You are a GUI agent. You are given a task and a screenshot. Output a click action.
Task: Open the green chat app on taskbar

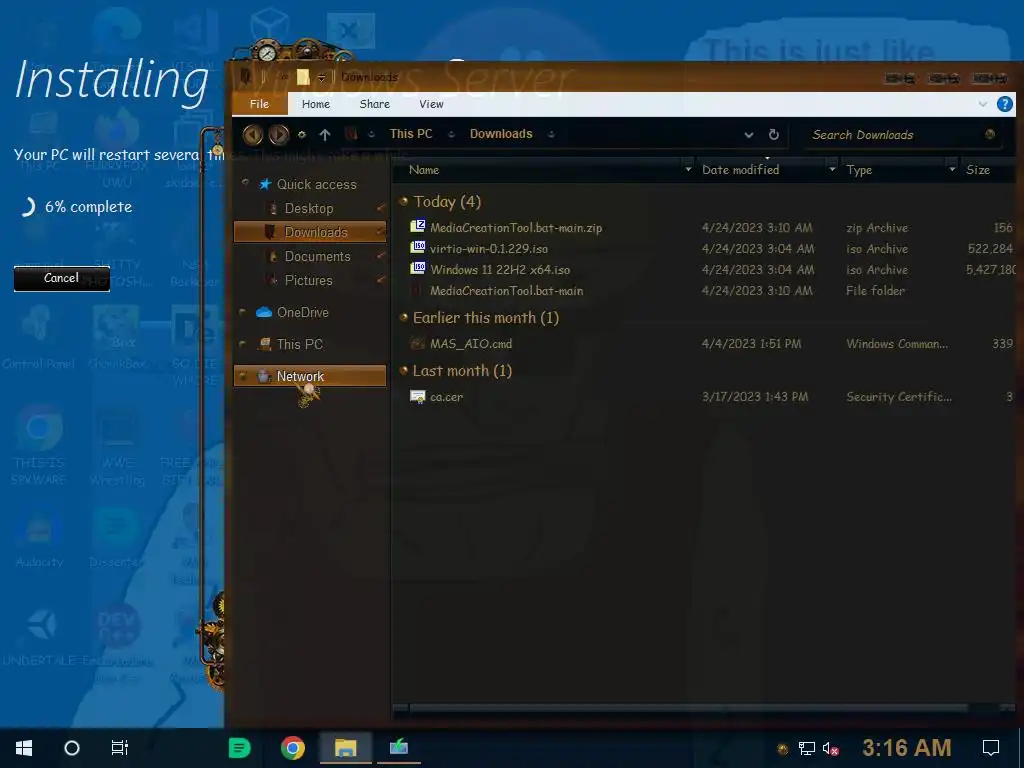(x=239, y=748)
